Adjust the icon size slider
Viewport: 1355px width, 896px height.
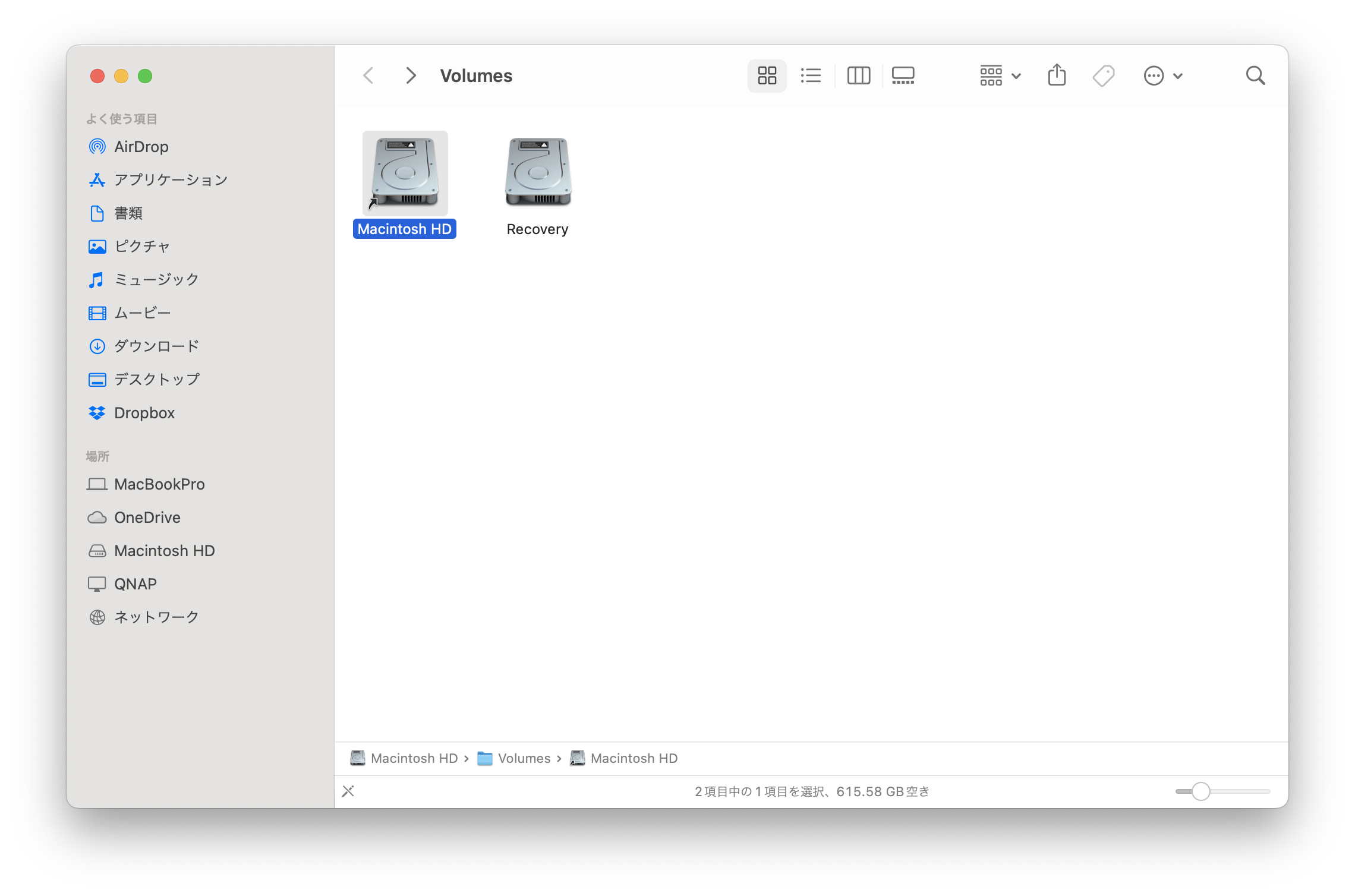point(1201,791)
